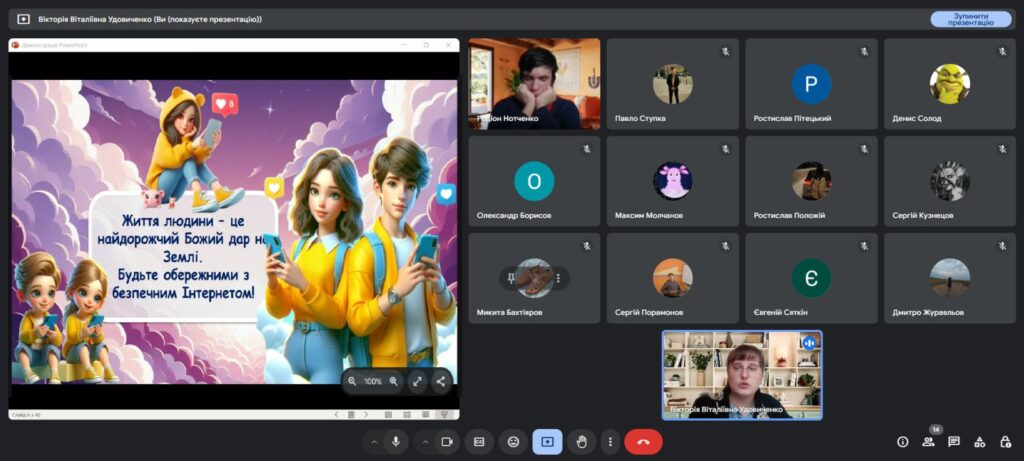Open the emoji reactions picker
The width and height of the screenshot is (1024, 461).
click(513, 441)
